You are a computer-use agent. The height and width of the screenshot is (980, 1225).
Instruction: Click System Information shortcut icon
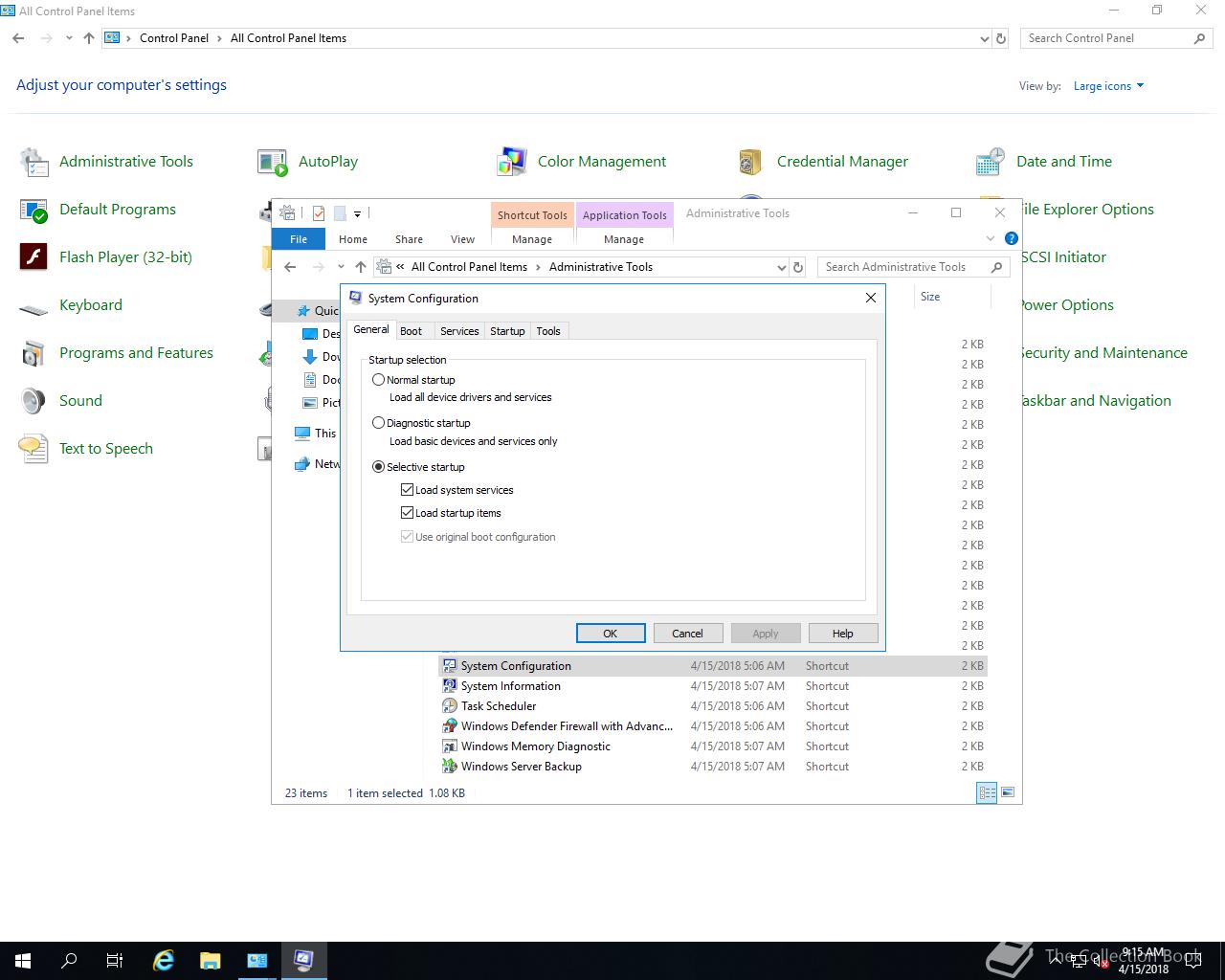[x=449, y=686]
